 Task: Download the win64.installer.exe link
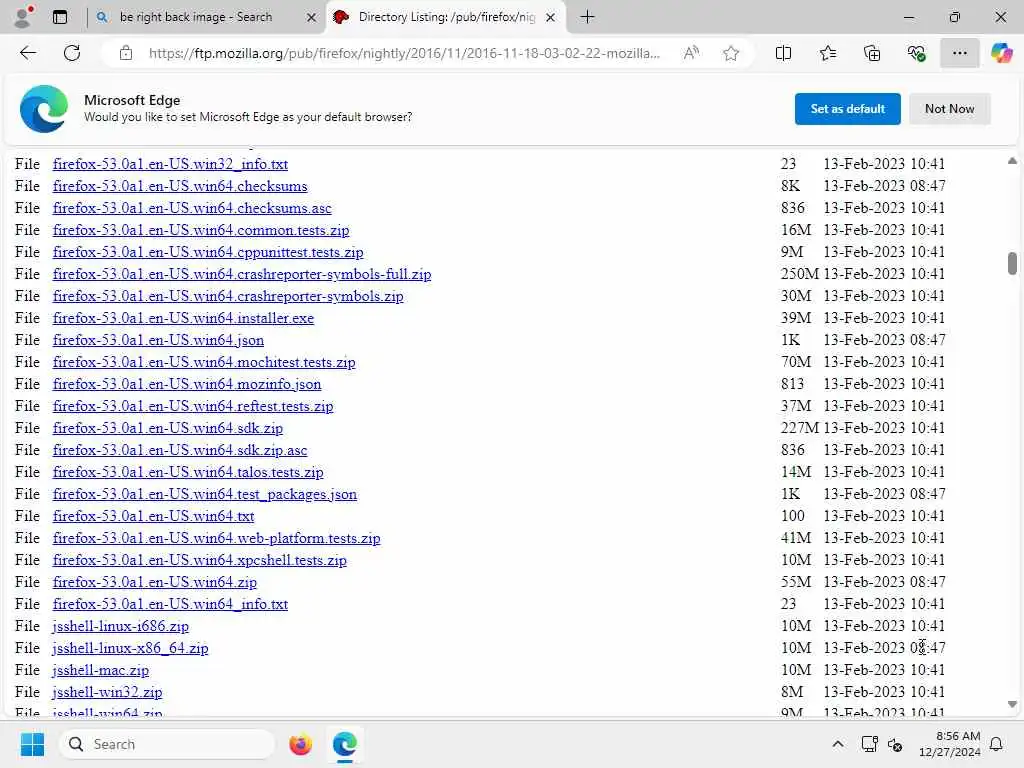click(x=183, y=318)
